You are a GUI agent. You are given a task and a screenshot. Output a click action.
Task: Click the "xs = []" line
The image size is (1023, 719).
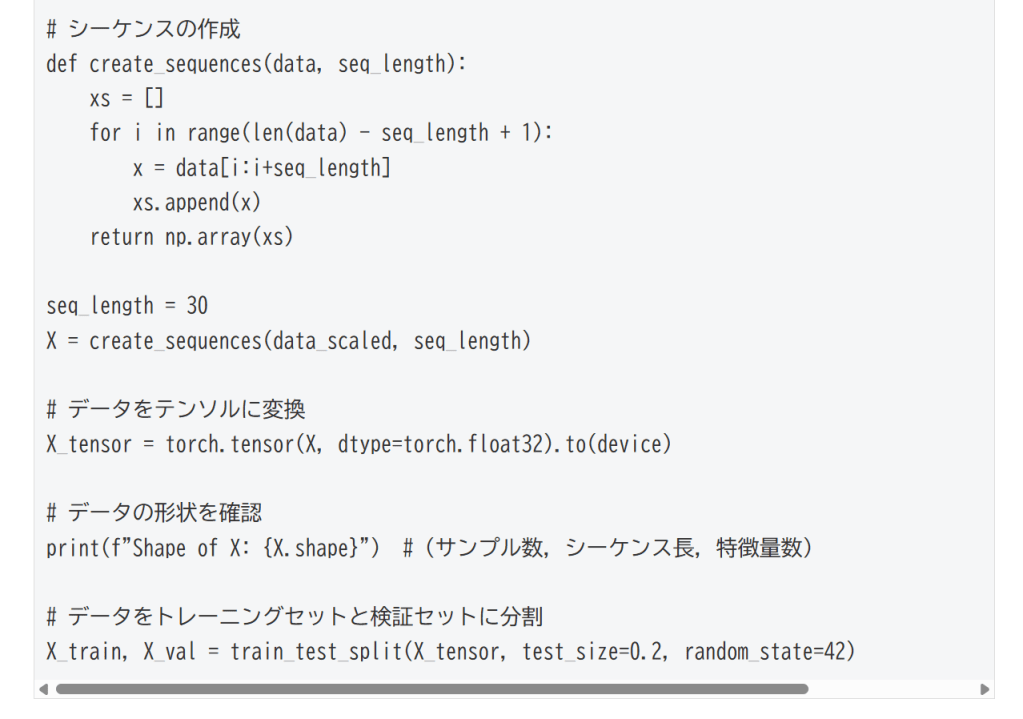pos(126,98)
